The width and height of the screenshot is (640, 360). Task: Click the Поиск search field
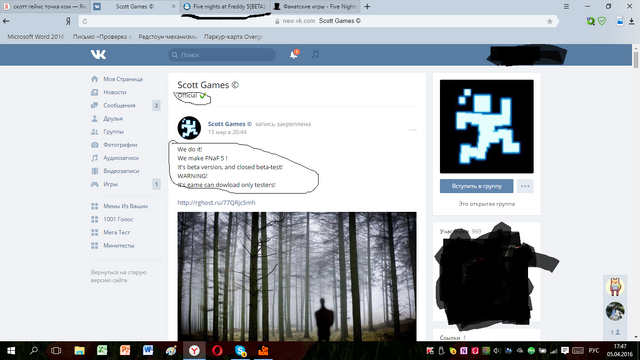point(222,55)
